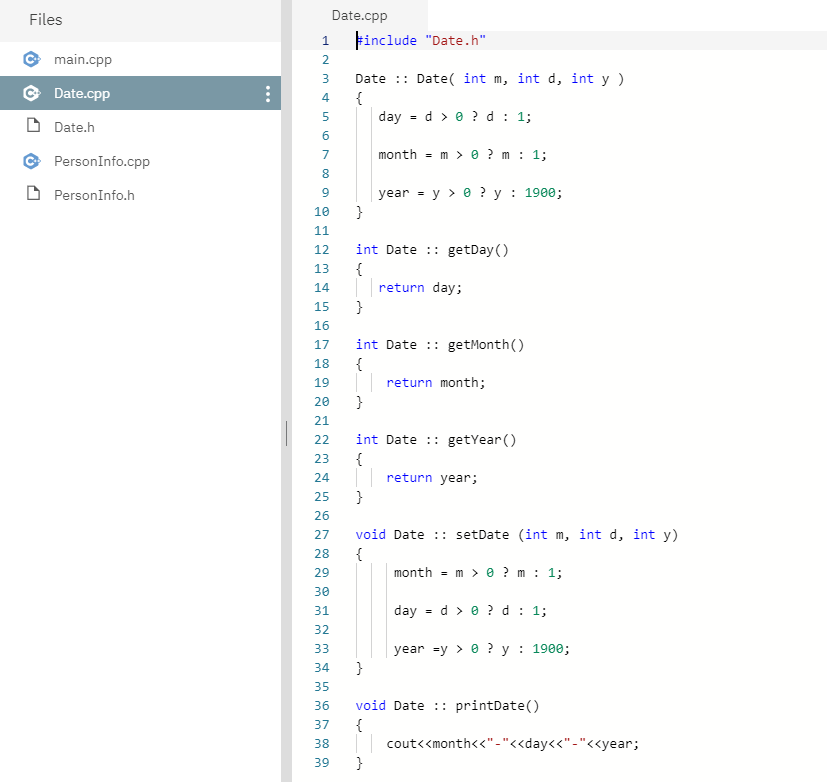Click the C++ icon beside Date.cpp
The height and width of the screenshot is (782, 827).
[32, 93]
